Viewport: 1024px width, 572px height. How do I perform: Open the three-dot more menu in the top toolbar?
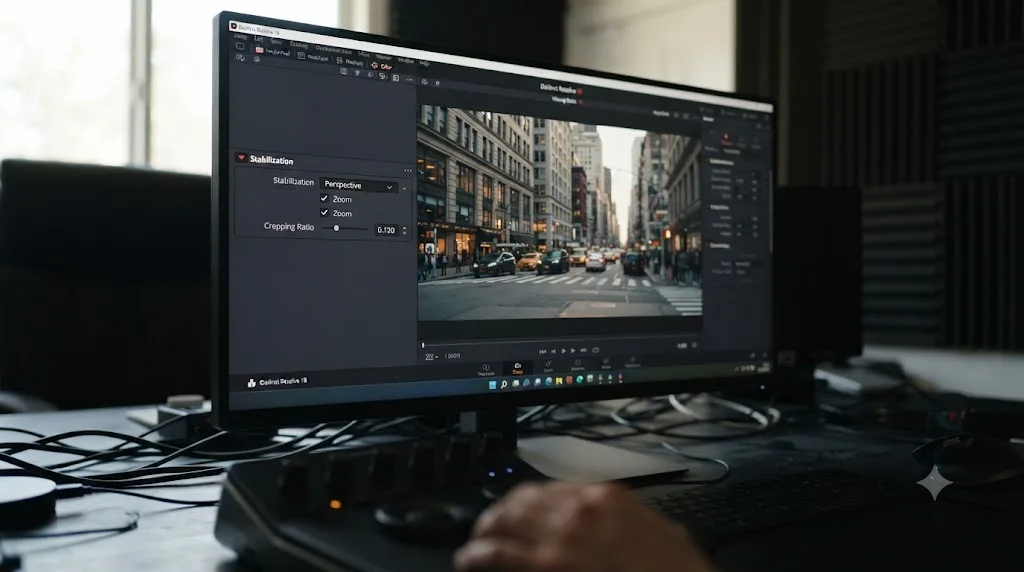click(409, 80)
